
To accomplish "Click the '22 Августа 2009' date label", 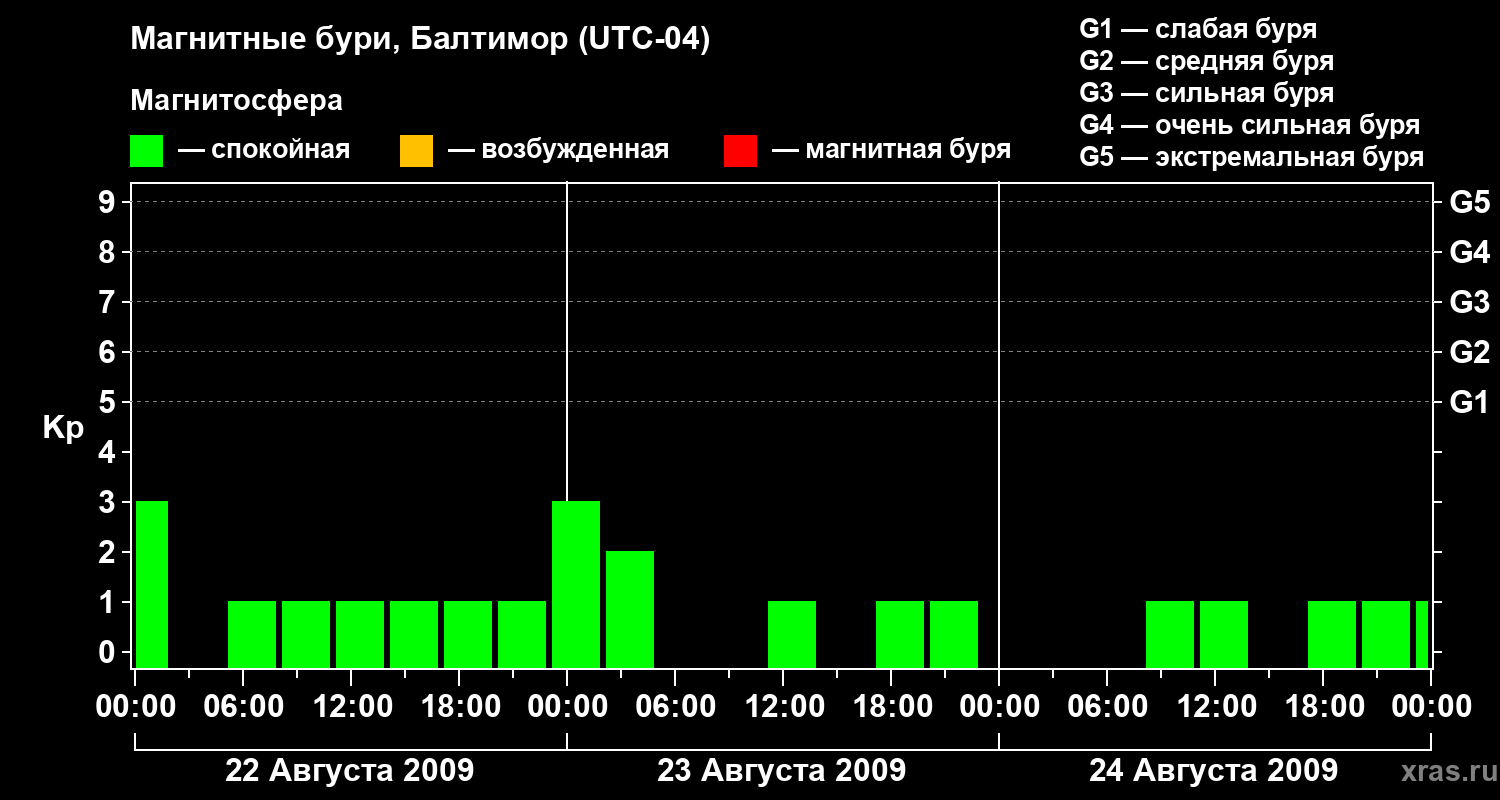I will point(350,771).
